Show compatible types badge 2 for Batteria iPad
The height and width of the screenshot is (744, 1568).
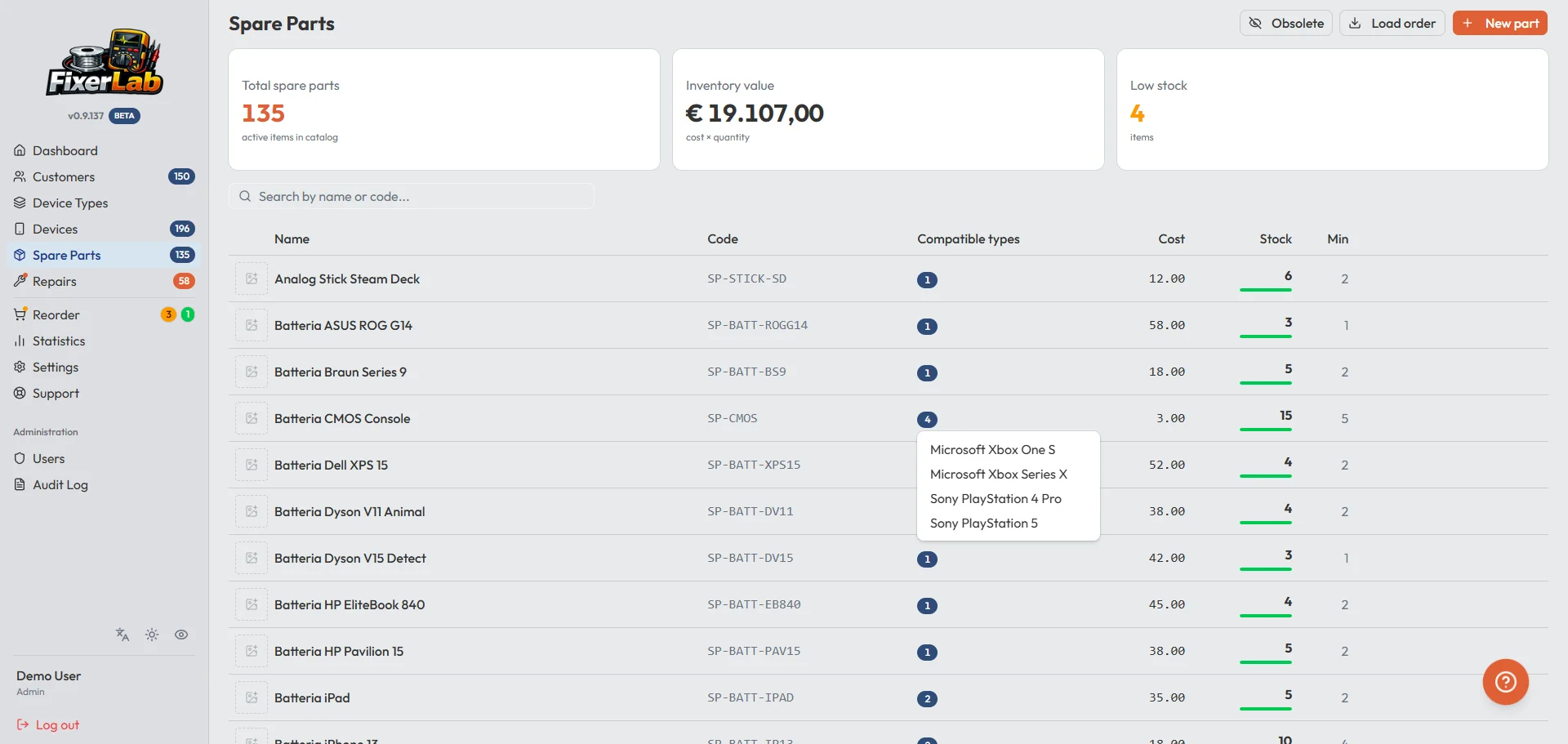(927, 699)
